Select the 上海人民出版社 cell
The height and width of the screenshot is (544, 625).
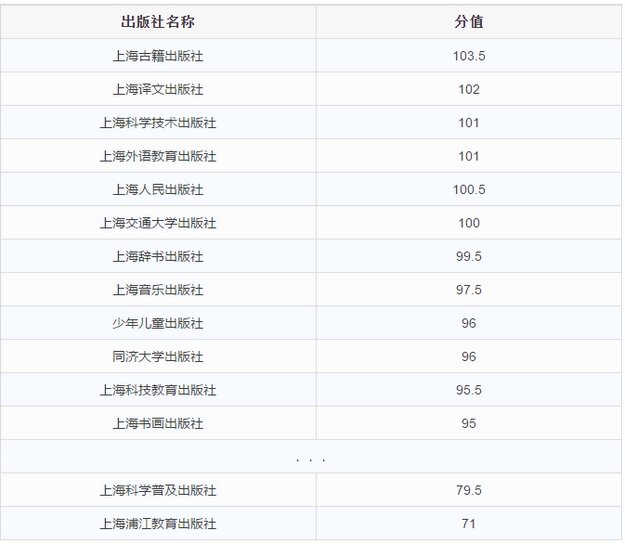click(158, 190)
